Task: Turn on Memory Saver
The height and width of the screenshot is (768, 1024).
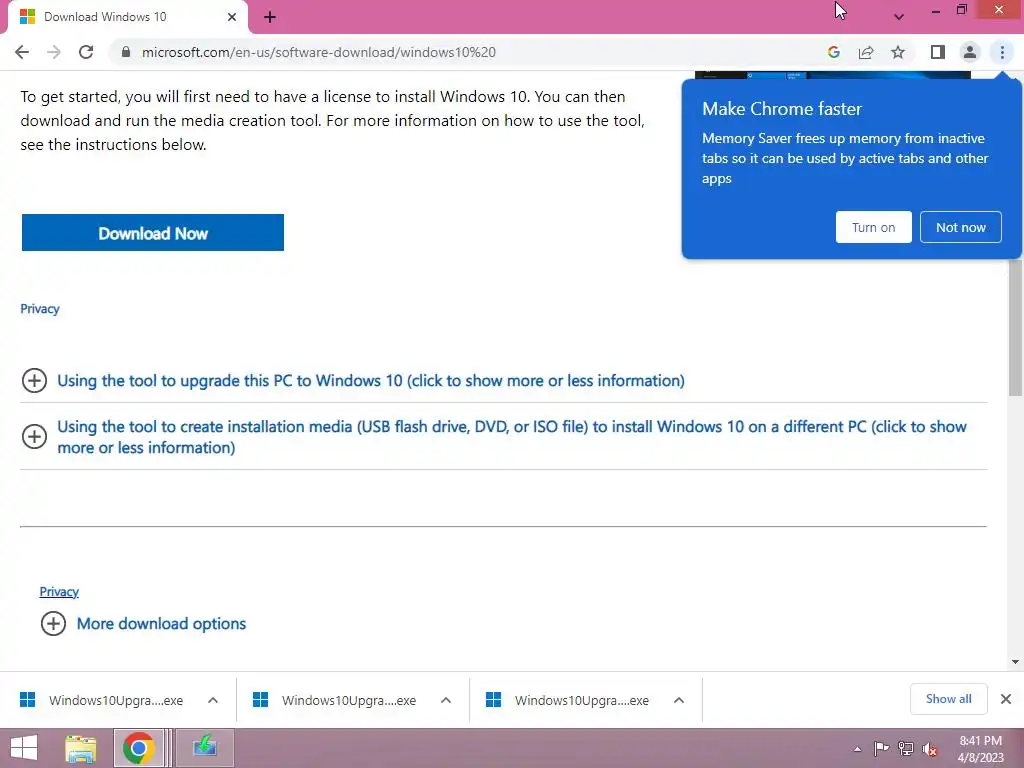Action: pyautogui.click(x=873, y=227)
